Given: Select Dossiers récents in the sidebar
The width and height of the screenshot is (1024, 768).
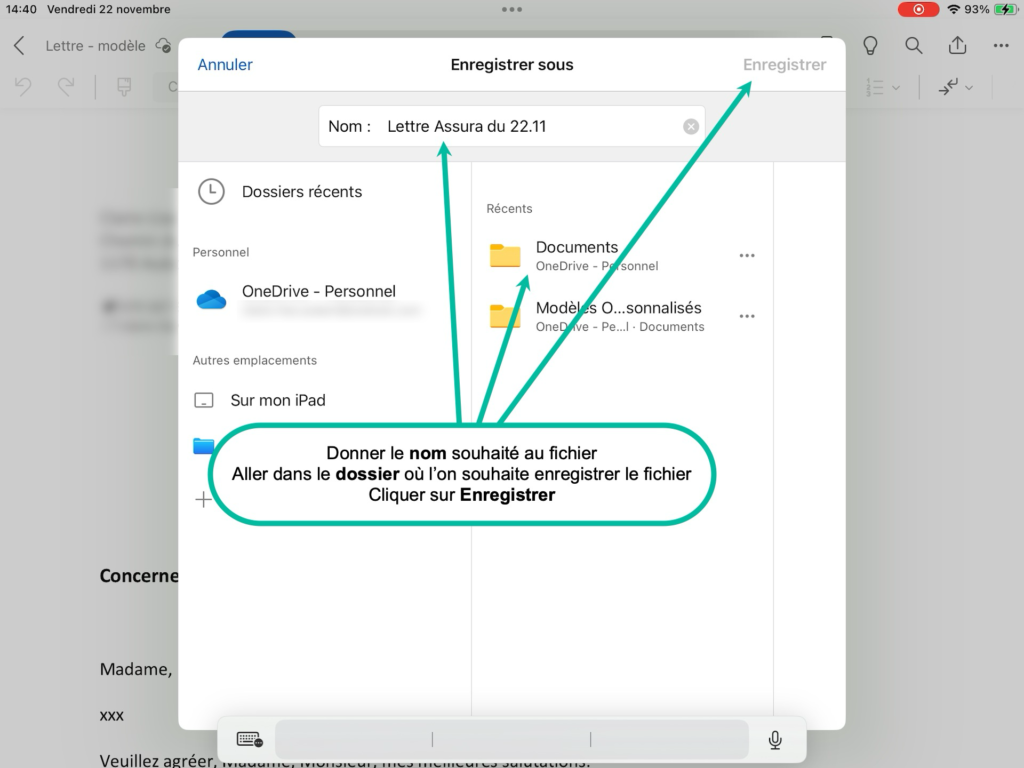Looking at the screenshot, I should [x=300, y=192].
